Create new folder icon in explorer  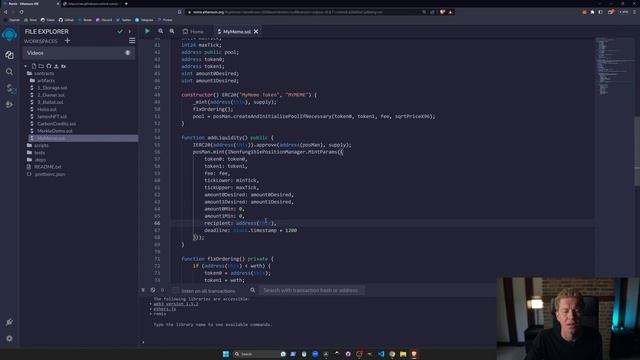coord(41,66)
